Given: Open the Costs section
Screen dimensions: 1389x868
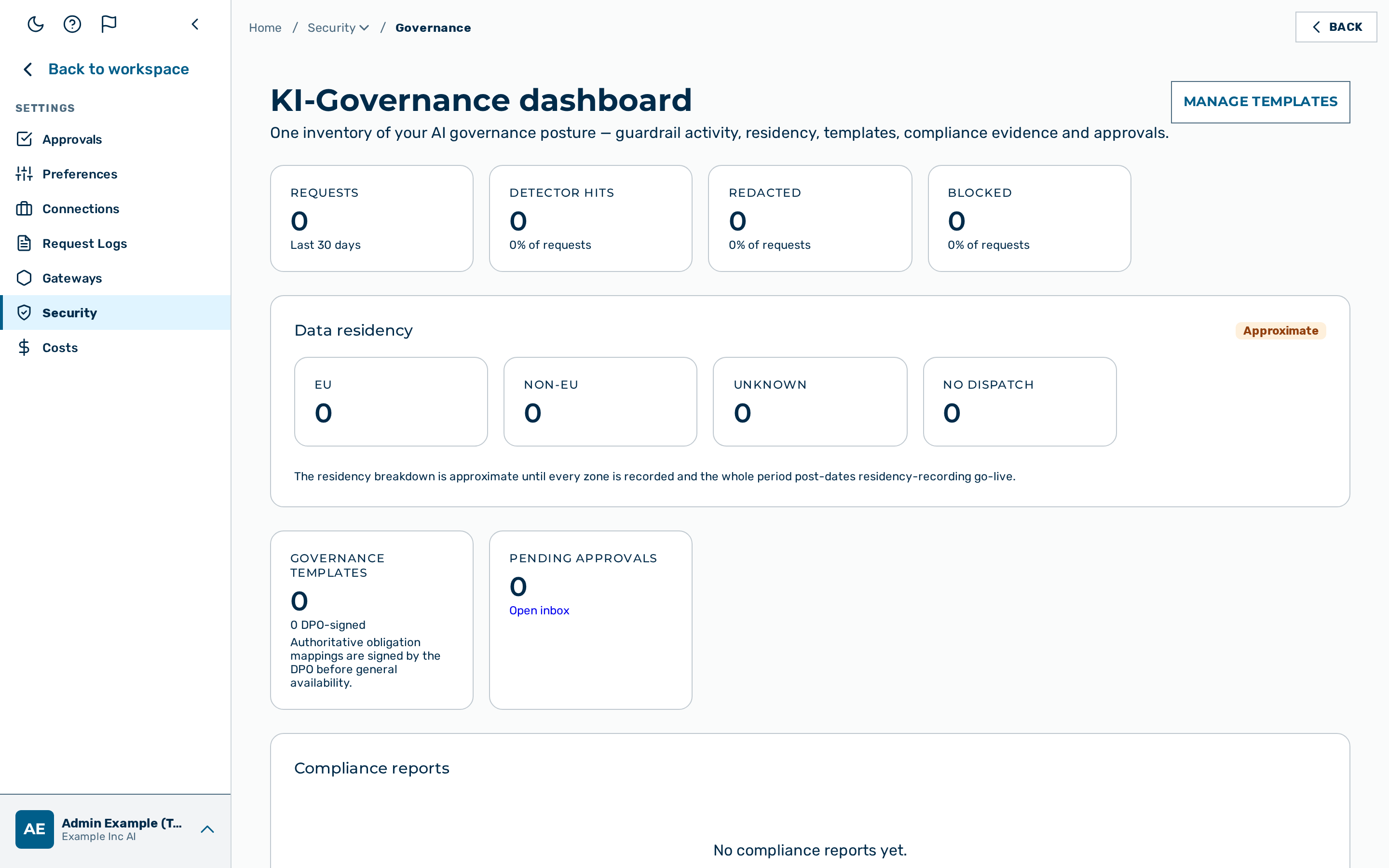Looking at the screenshot, I should pos(115,347).
